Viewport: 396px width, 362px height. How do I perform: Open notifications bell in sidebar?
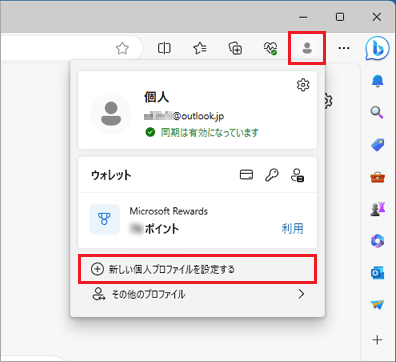point(377,81)
